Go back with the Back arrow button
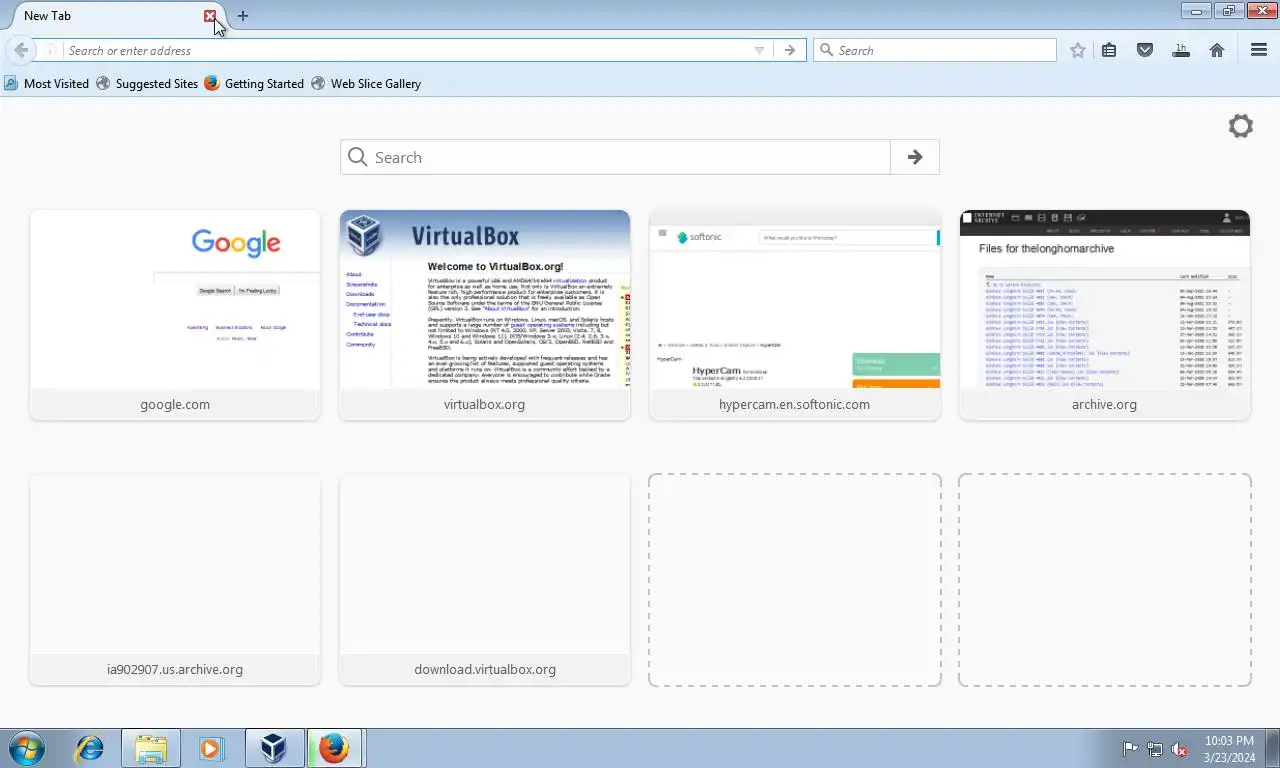Viewport: 1280px width, 768px height. point(21,50)
